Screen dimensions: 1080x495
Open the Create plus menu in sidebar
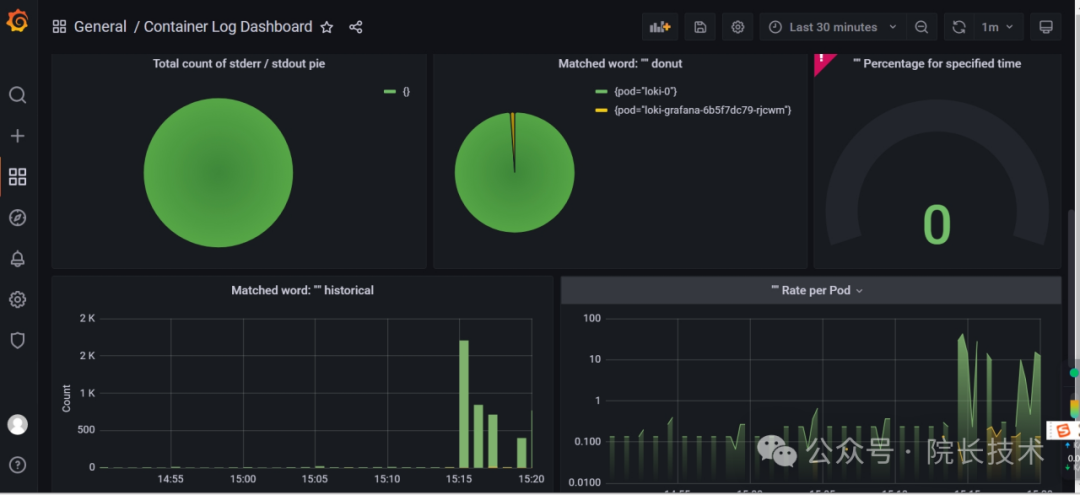(17, 136)
